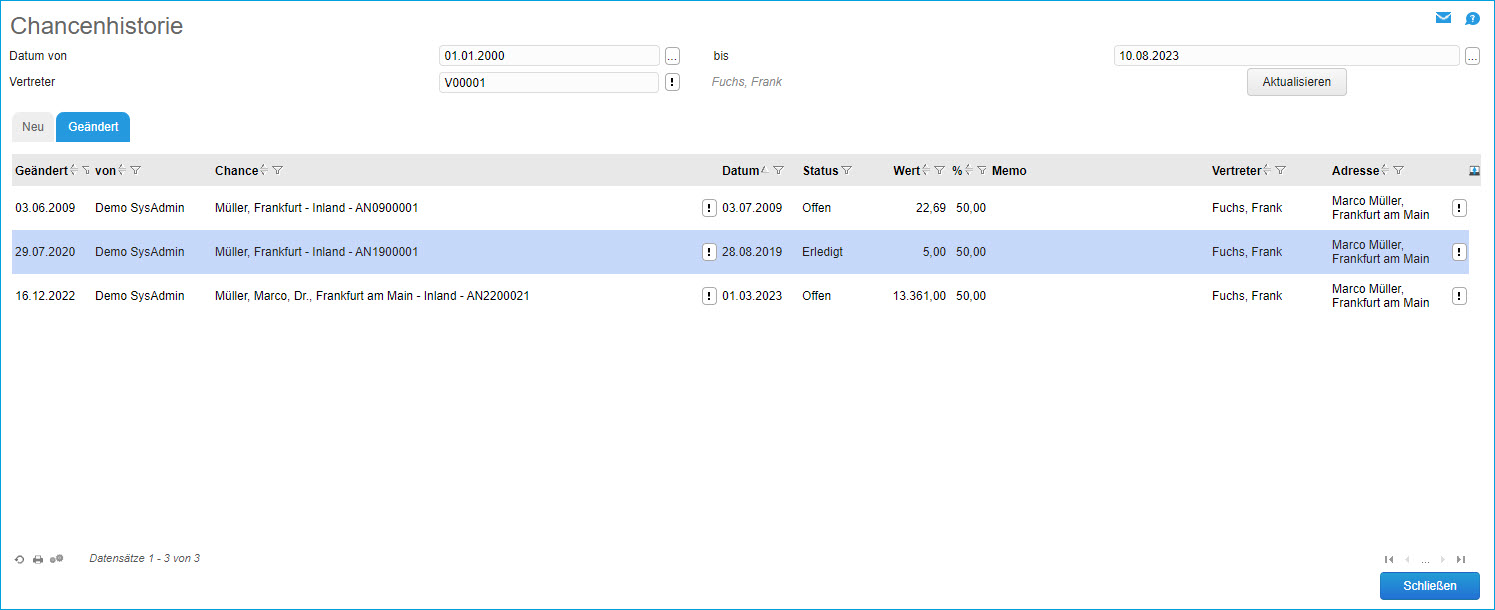Click the refresh icon in table footer

[19, 559]
